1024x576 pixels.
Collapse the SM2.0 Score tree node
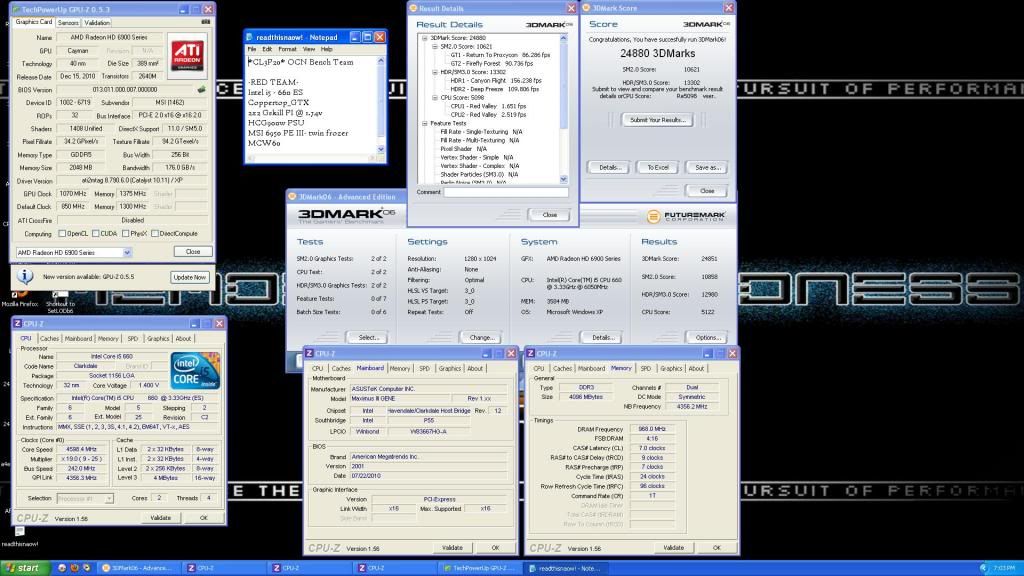coord(433,46)
